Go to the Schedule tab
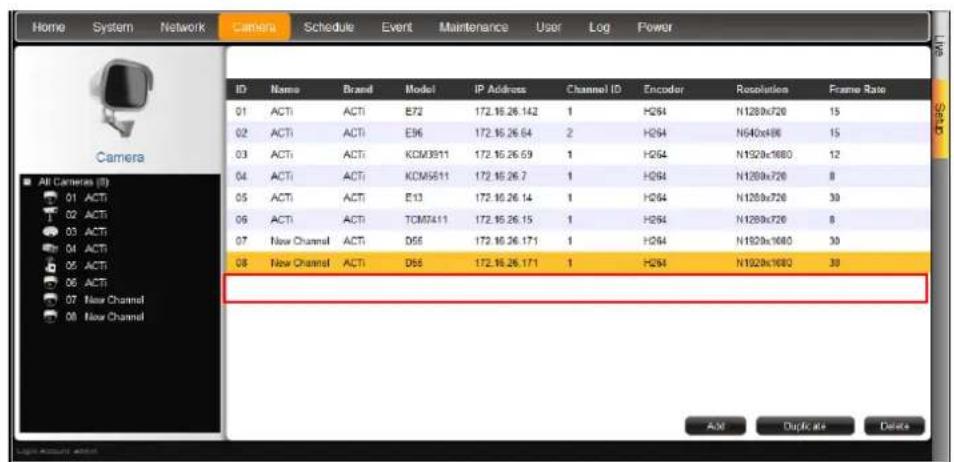 329,27
